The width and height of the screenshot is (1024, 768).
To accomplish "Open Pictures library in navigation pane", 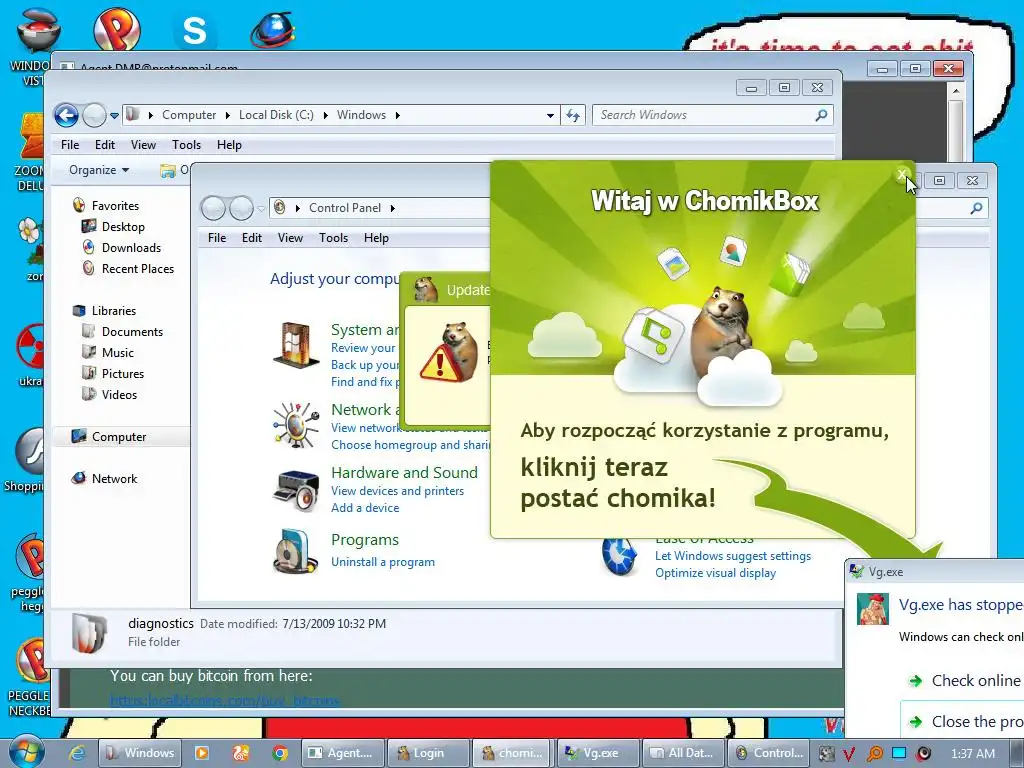I will click(x=122, y=374).
